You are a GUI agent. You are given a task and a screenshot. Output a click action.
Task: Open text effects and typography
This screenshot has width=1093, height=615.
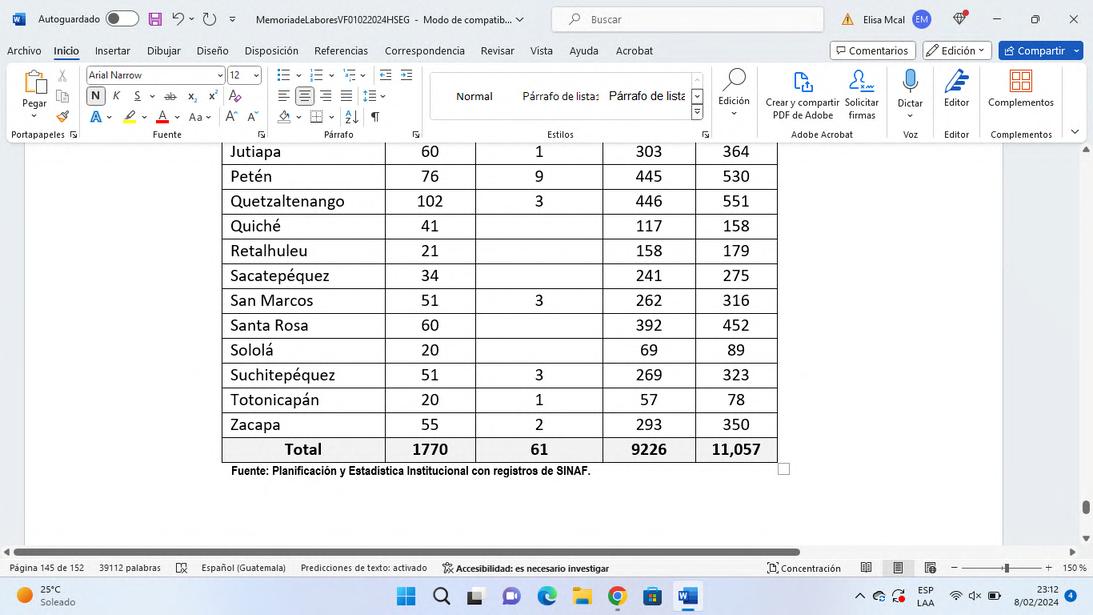coord(95,116)
